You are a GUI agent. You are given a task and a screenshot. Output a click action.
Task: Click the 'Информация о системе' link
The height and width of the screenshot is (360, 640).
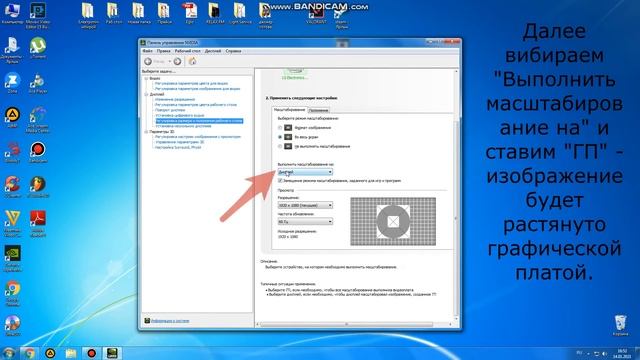click(170, 321)
